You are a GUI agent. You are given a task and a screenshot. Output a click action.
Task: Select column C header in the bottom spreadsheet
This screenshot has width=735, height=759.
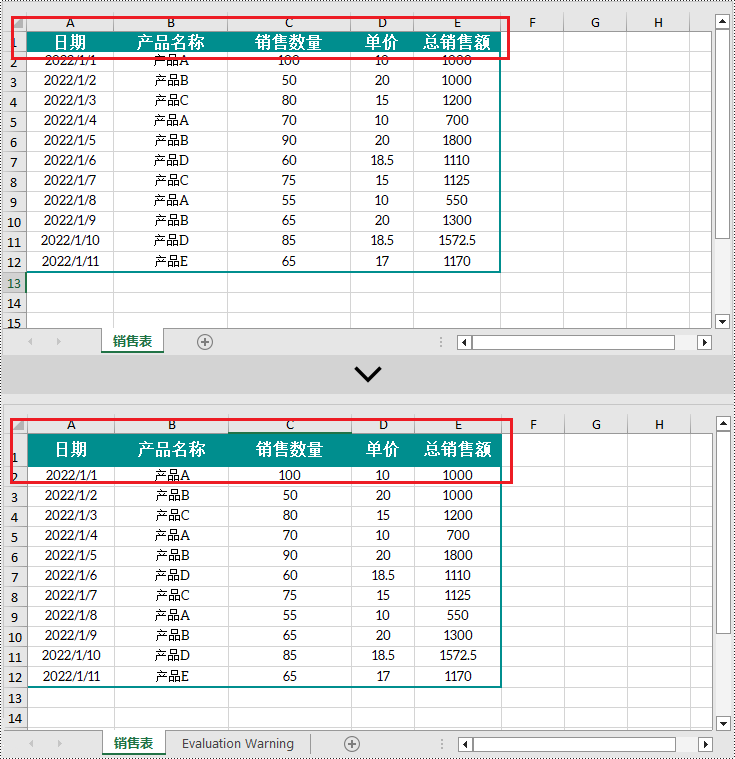pos(290,425)
